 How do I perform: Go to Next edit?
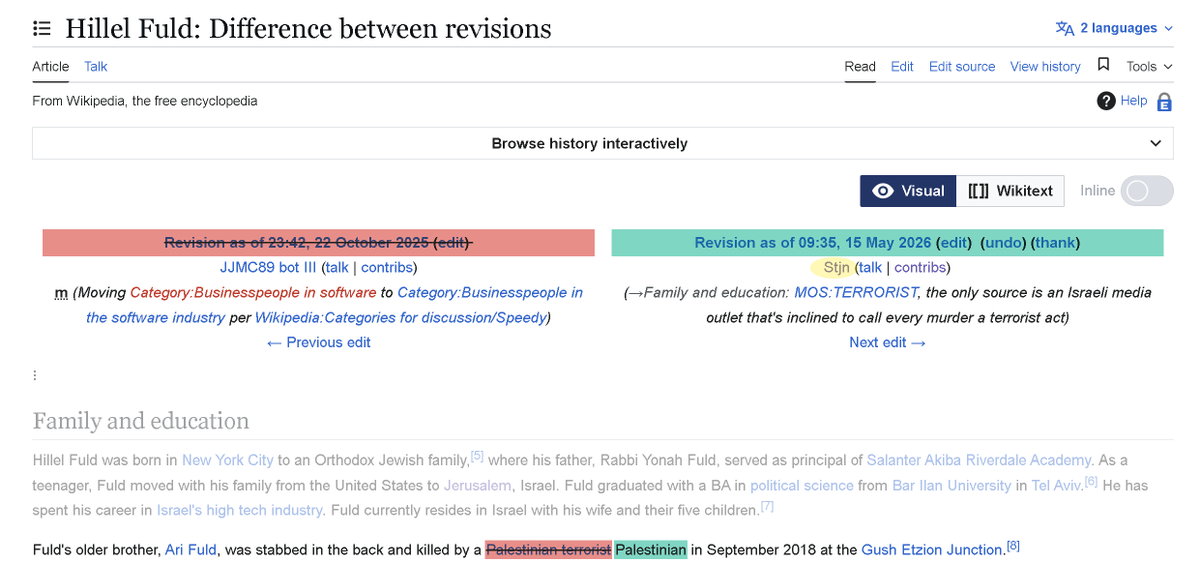(x=887, y=342)
